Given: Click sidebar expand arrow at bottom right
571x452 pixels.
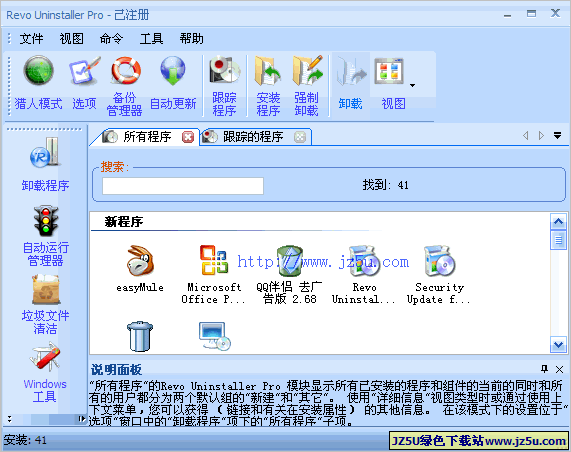Looking at the screenshot, I should pos(82,419).
